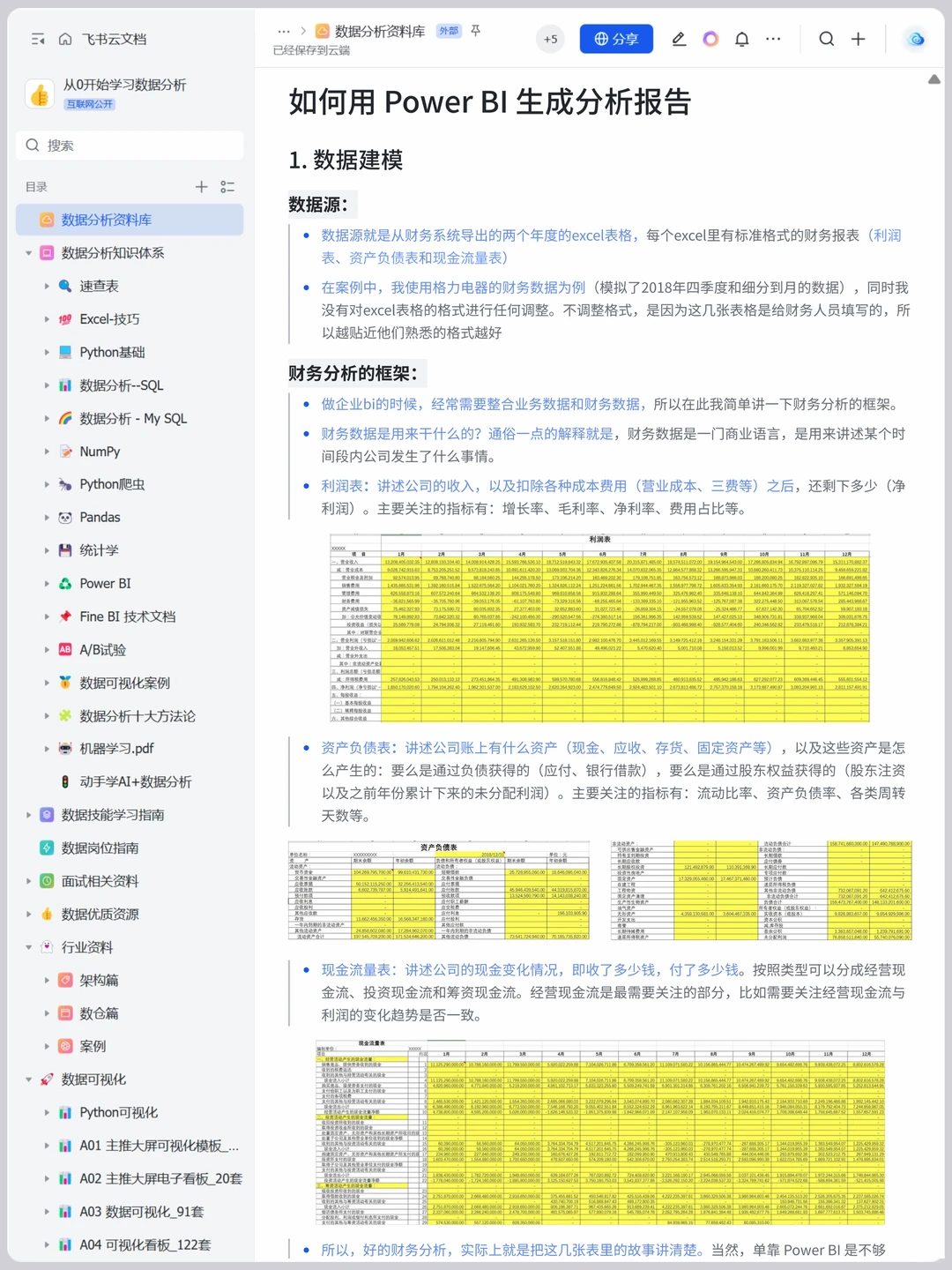Viewport: 952px width, 1270px height.
Task: Click the search magnifier in top toolbar
Action: 825,39
